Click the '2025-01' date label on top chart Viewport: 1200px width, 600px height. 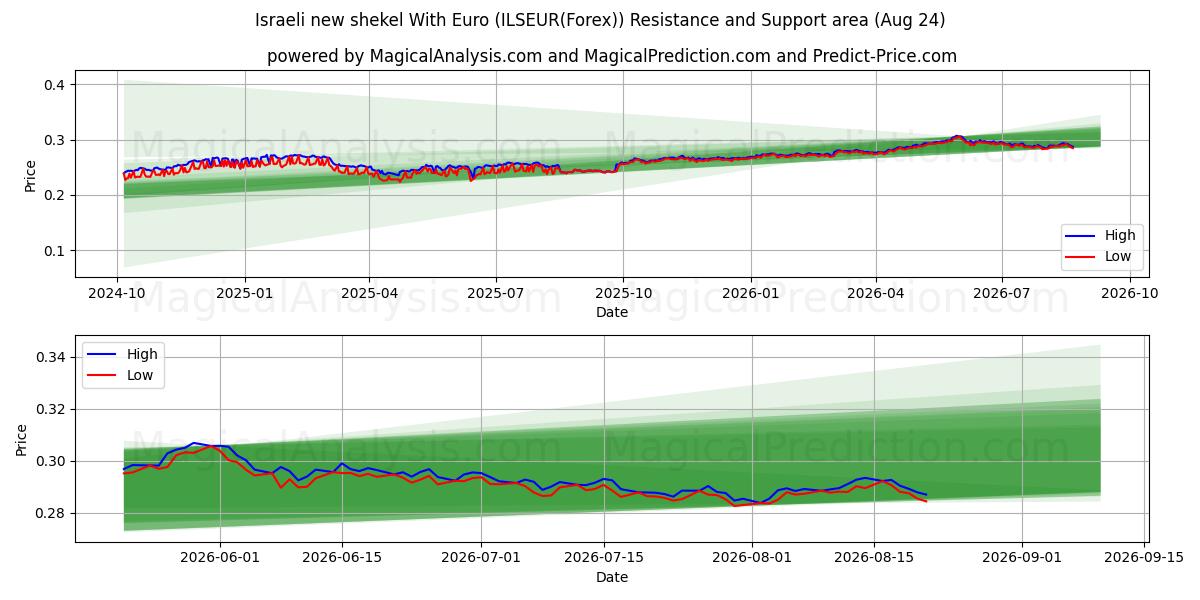click(x=245, y=294)
